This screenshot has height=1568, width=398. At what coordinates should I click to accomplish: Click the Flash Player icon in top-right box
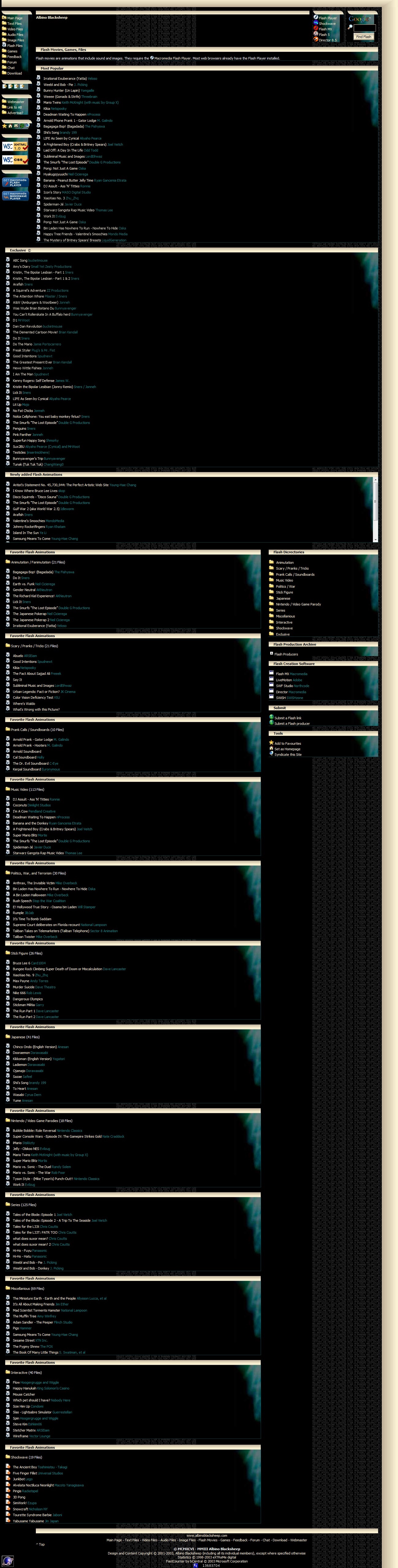(316, 18)
